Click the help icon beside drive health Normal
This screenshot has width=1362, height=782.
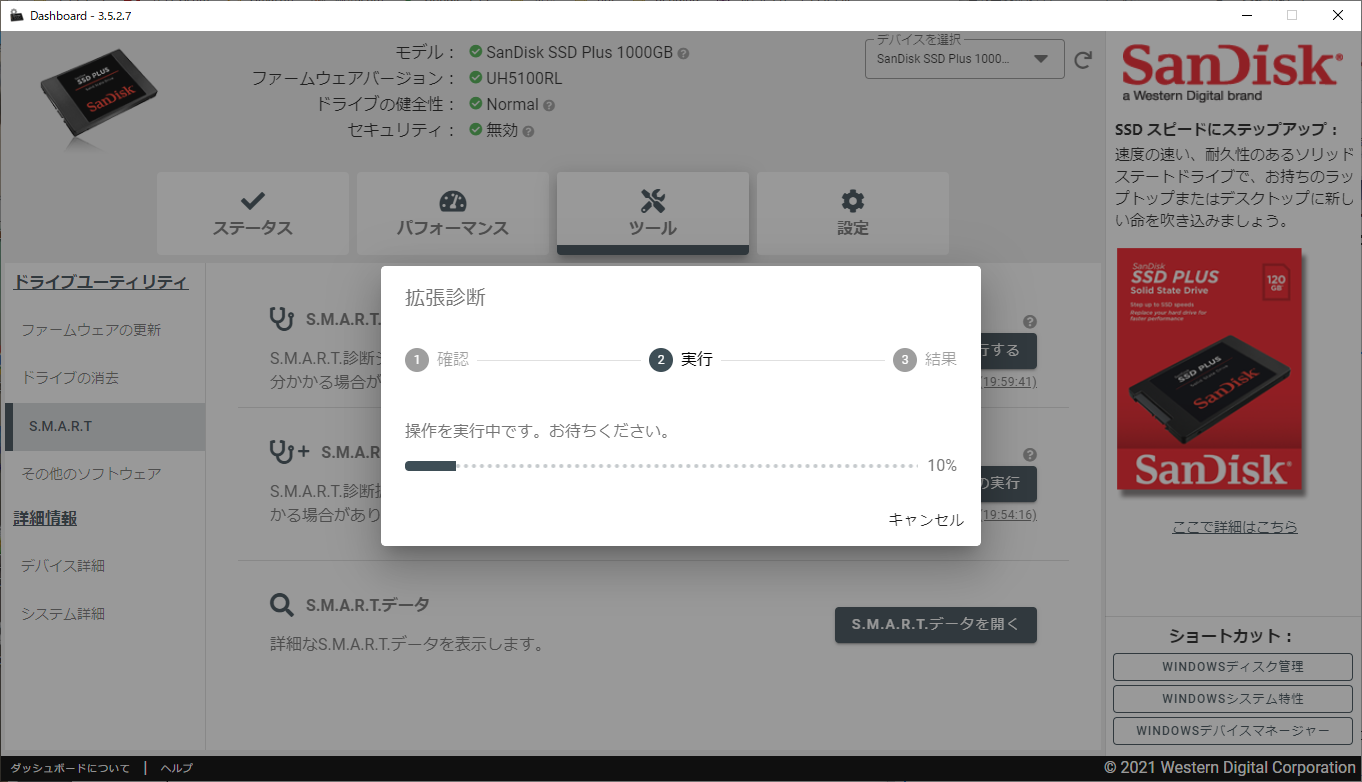(x=549, y=105)
